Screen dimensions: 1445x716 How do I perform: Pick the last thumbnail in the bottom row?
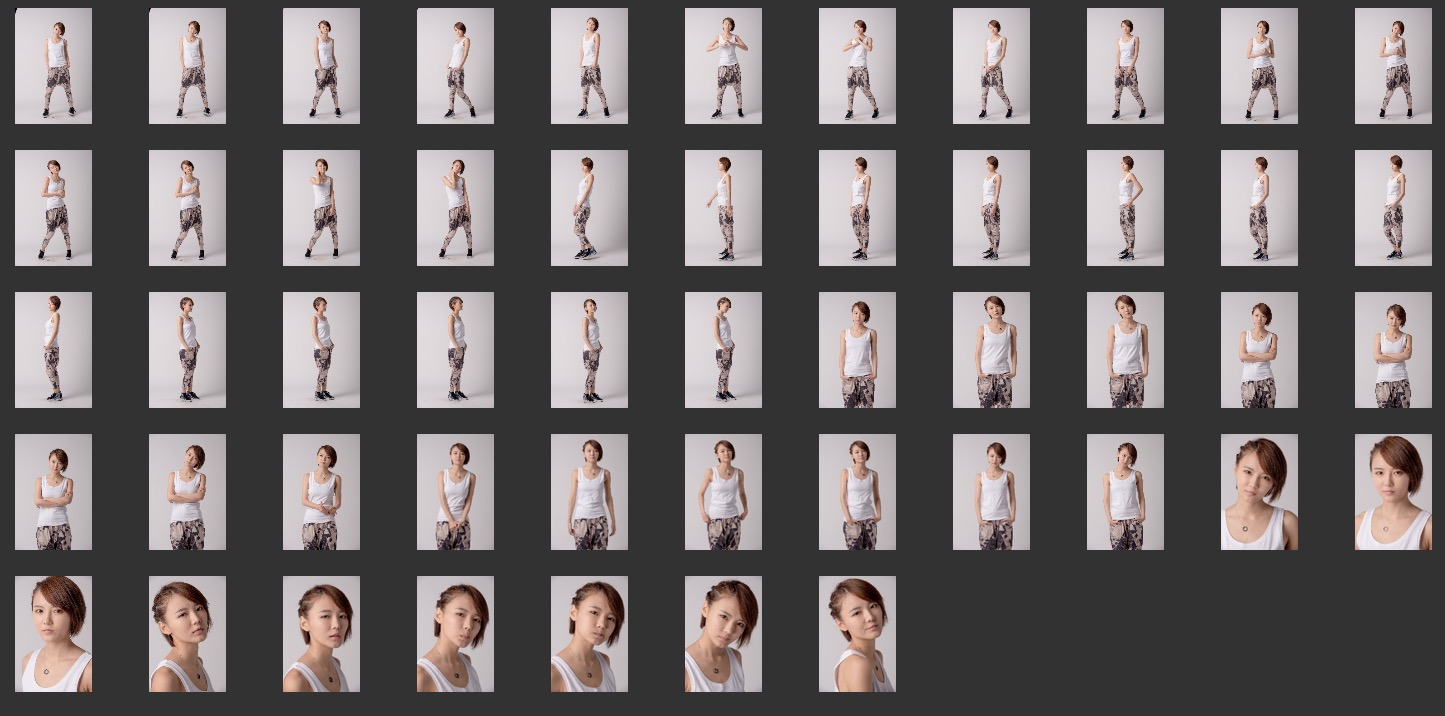click(x=857, y=634)
